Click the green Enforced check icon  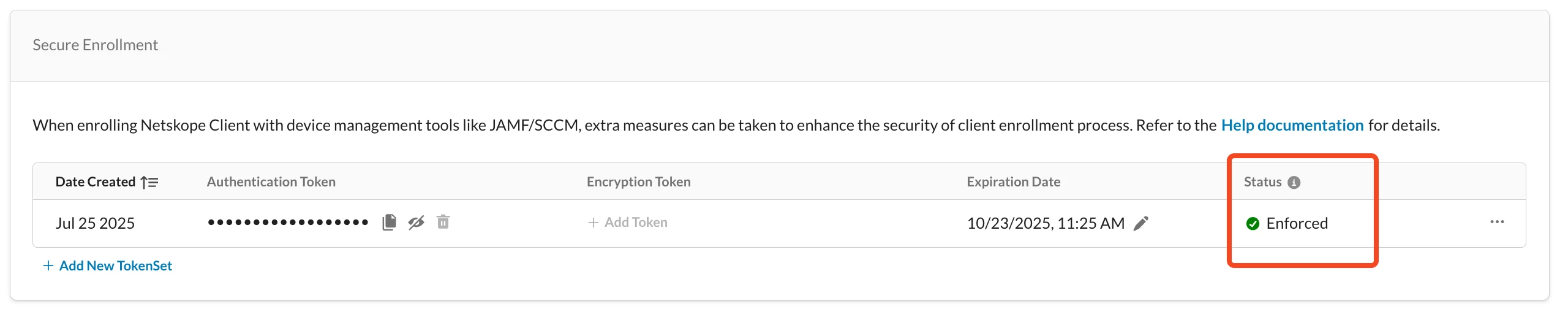pyautogui.click(x=1253, y=223)
